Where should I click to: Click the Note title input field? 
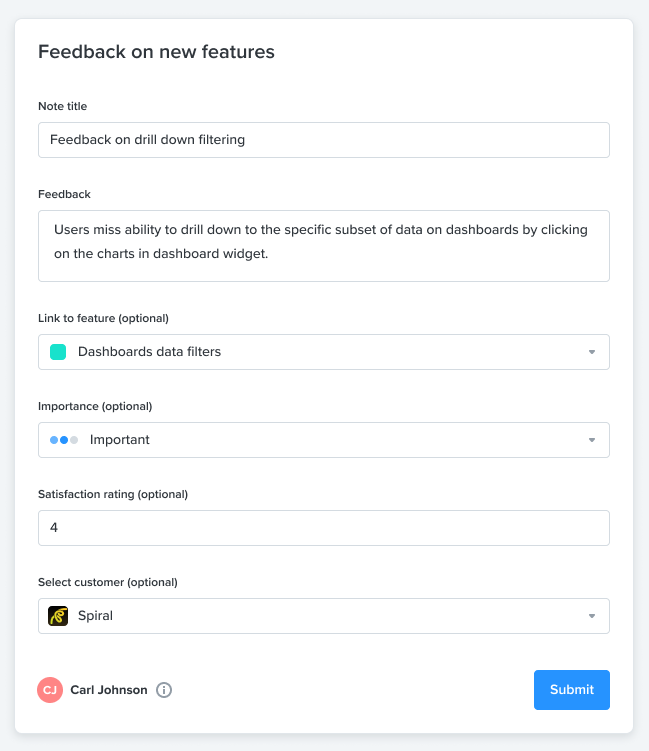click(324, 140)
